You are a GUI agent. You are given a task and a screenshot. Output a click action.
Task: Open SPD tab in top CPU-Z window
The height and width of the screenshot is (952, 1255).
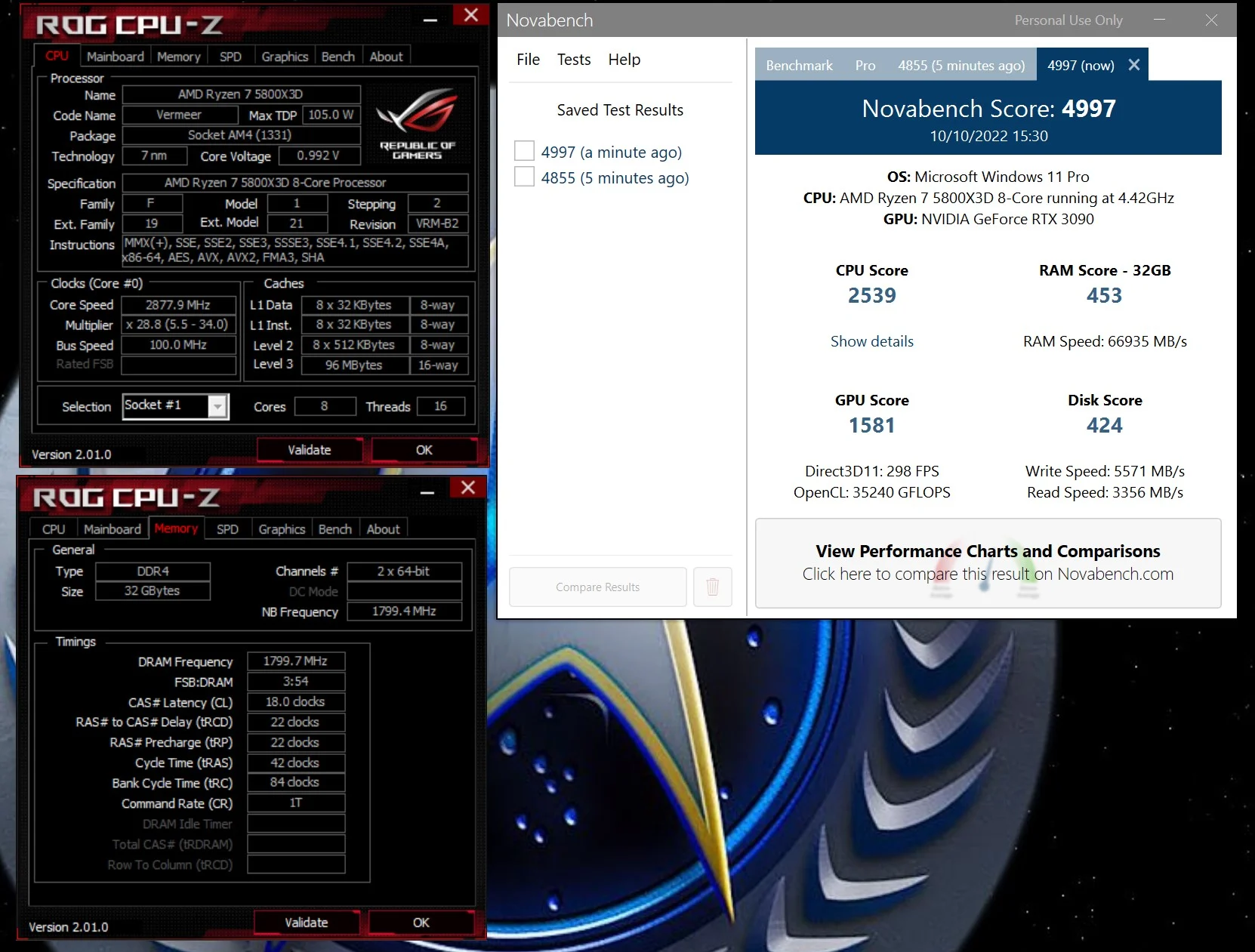[x=230, y=57]
